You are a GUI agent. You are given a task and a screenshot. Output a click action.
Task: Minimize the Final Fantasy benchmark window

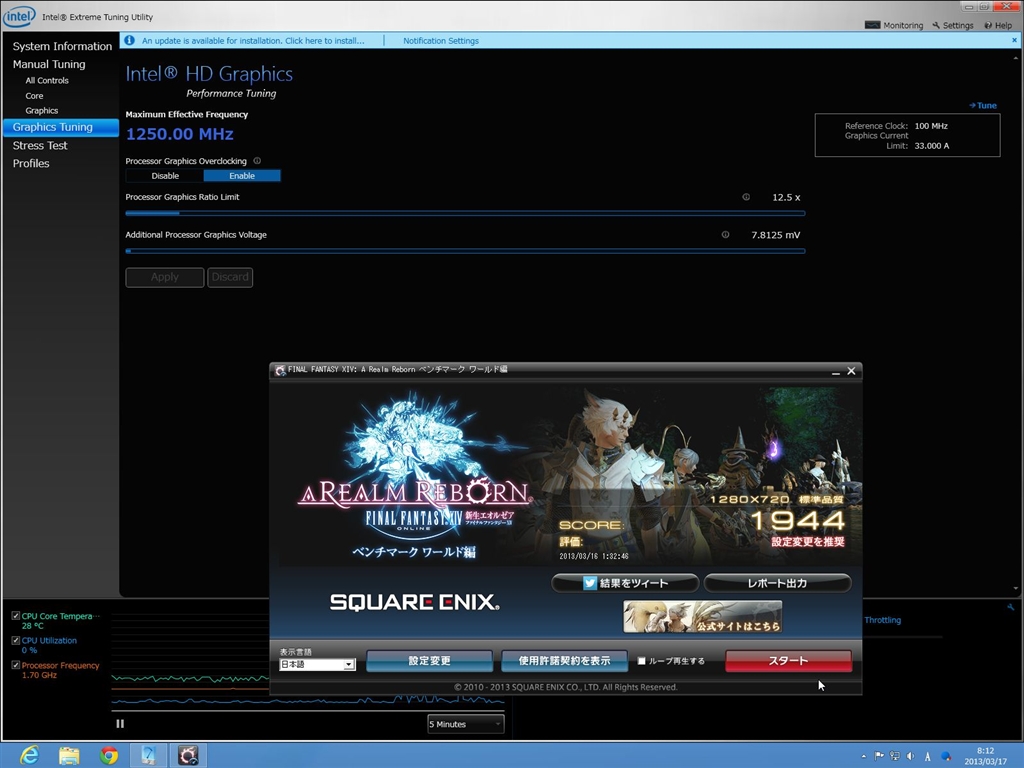pyautogui.click(x=836, y=371)
